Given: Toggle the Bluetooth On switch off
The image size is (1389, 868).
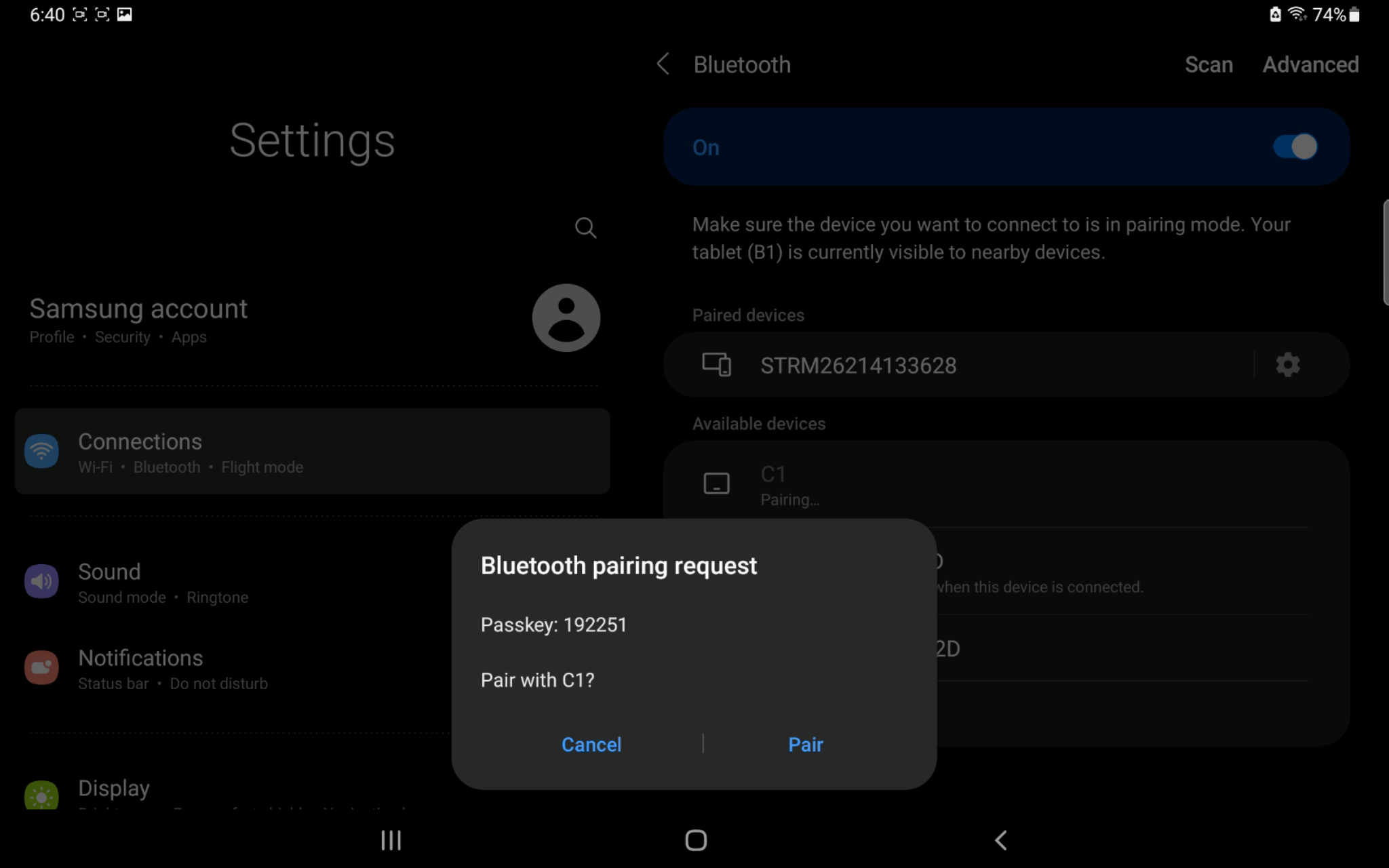Looking at the screenshot, I should pyautogui.click(x=1294, y=147).
